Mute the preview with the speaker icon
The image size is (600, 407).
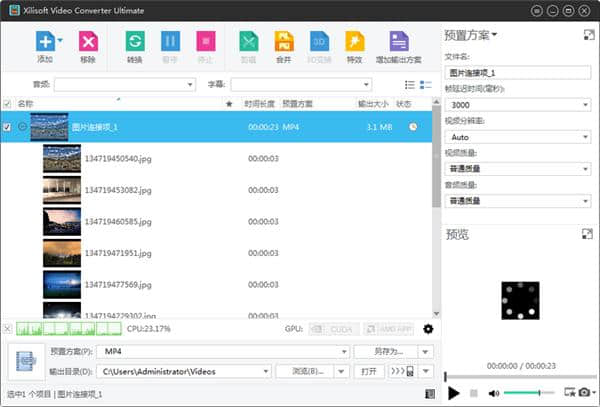point(494,393)
